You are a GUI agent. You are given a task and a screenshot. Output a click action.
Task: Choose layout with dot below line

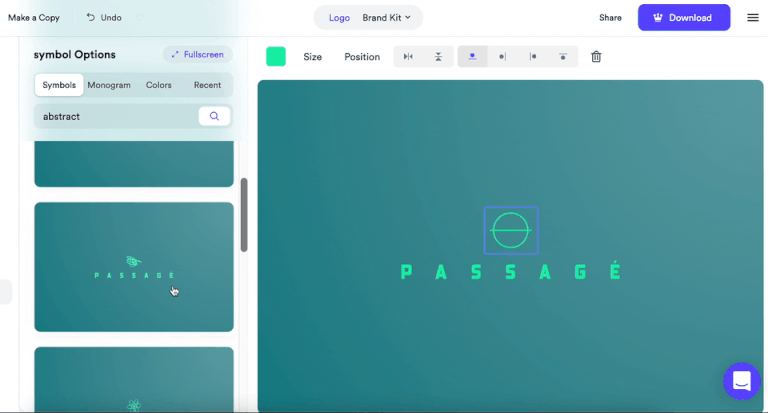click(563, 57)
